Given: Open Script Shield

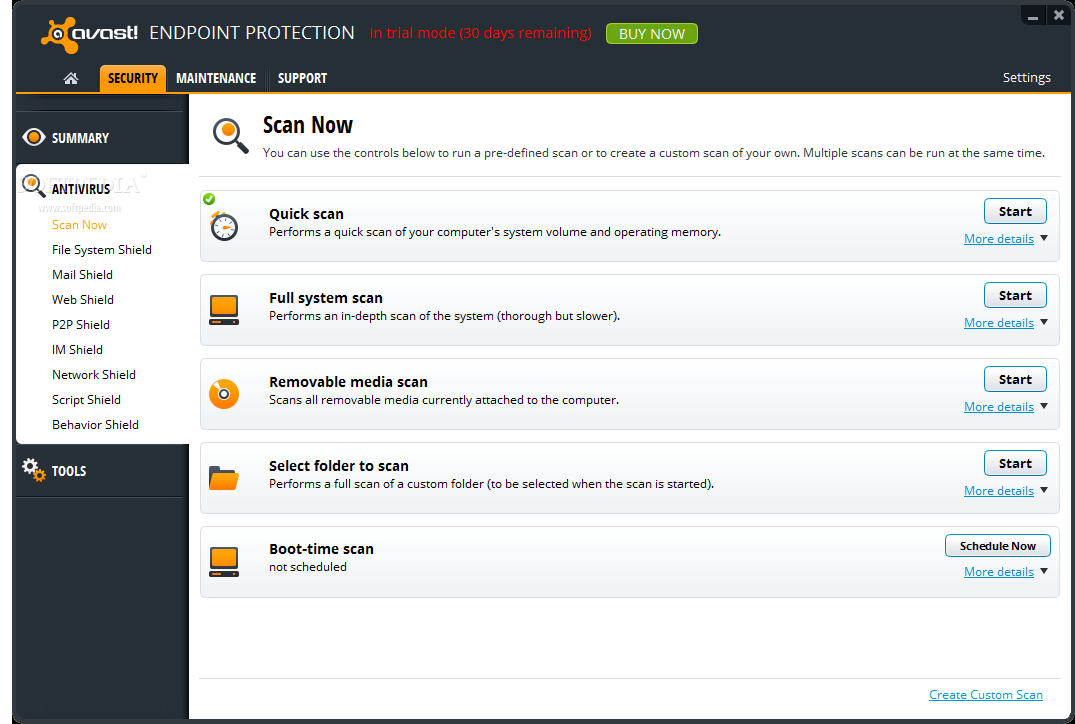Looking at the screenshot, I should coord(86,400).
